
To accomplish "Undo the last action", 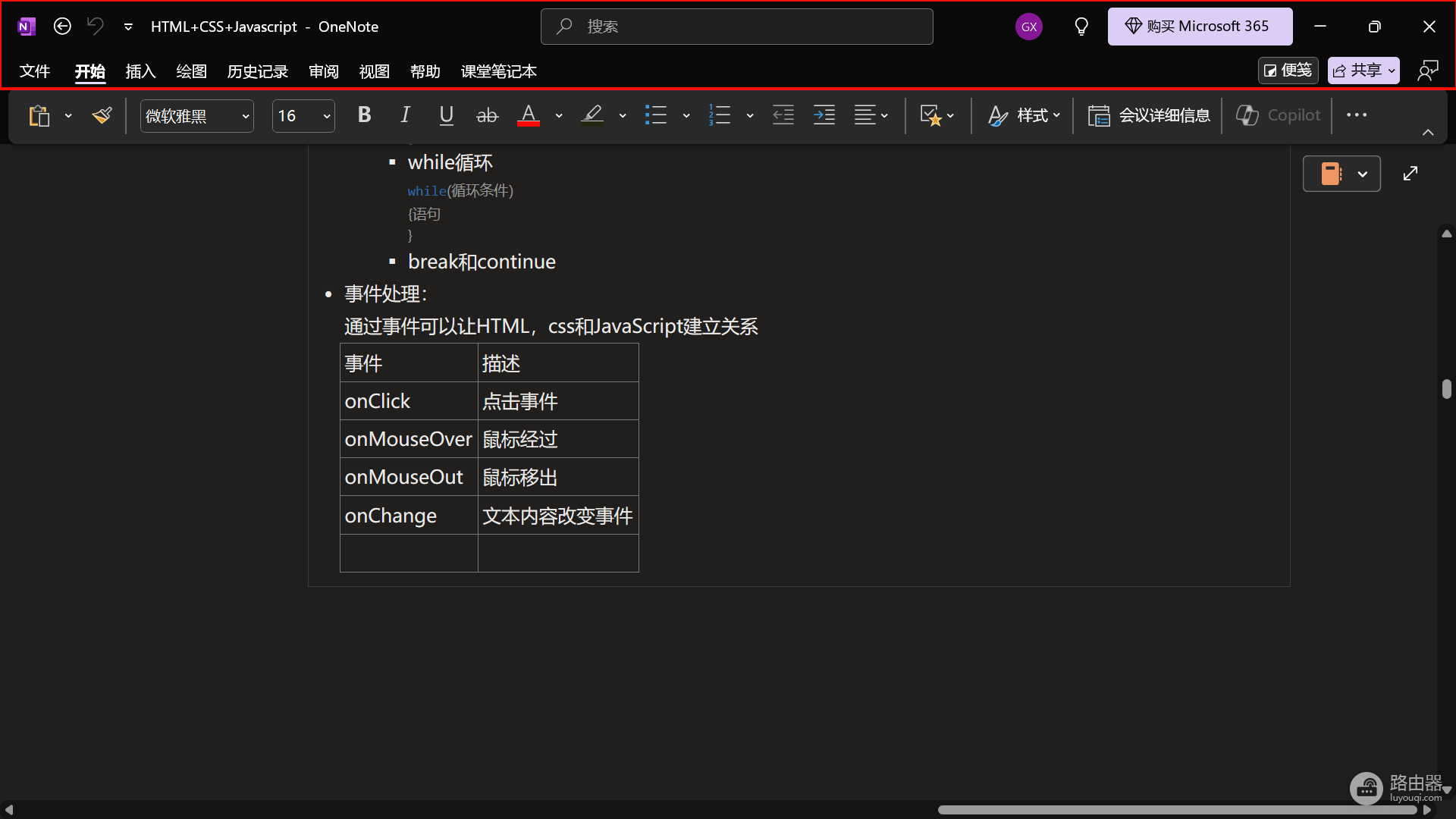I will pyautogui.click(x=95, y=27).
